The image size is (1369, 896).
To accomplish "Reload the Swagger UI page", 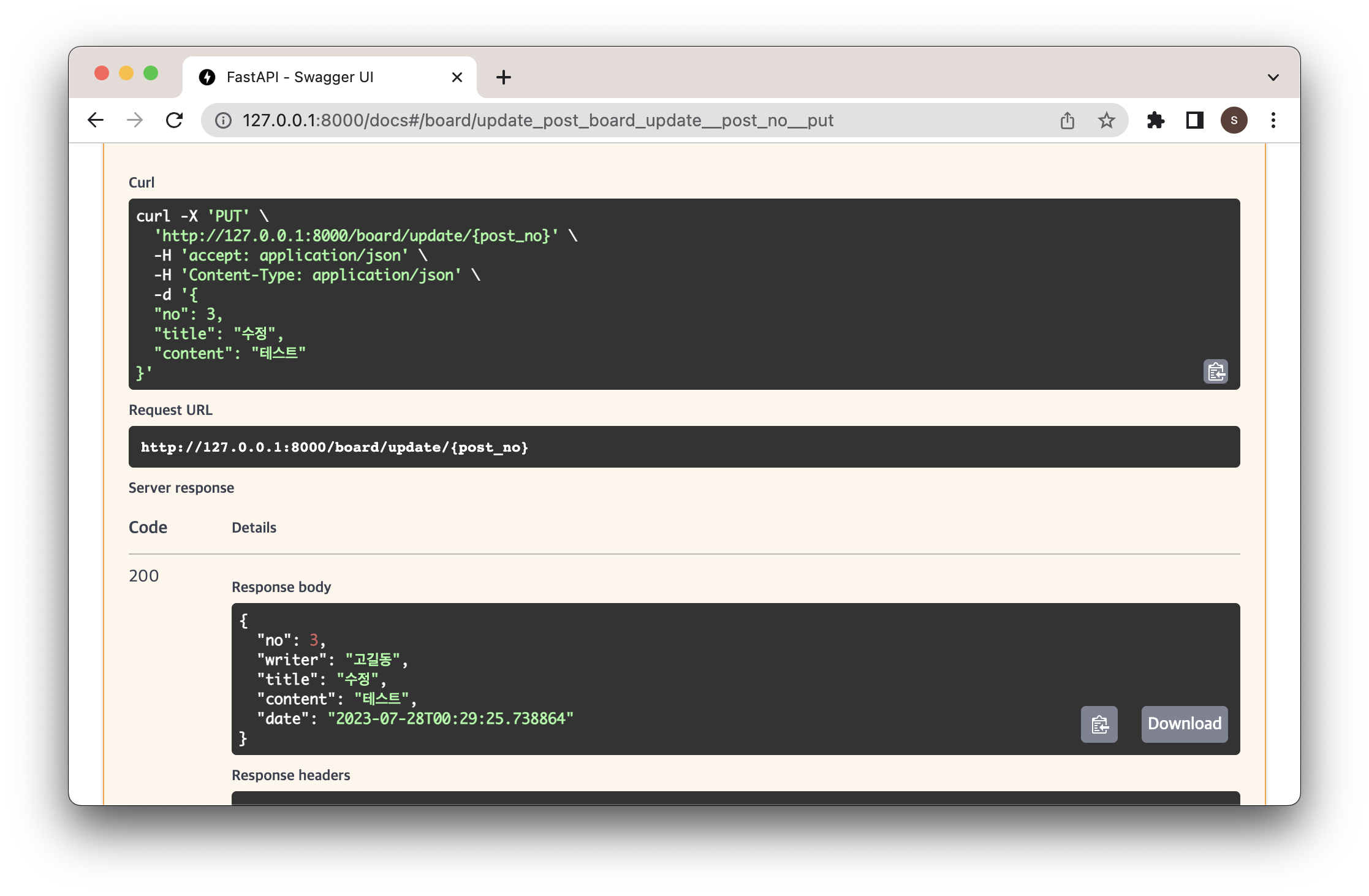I will 175,120.
